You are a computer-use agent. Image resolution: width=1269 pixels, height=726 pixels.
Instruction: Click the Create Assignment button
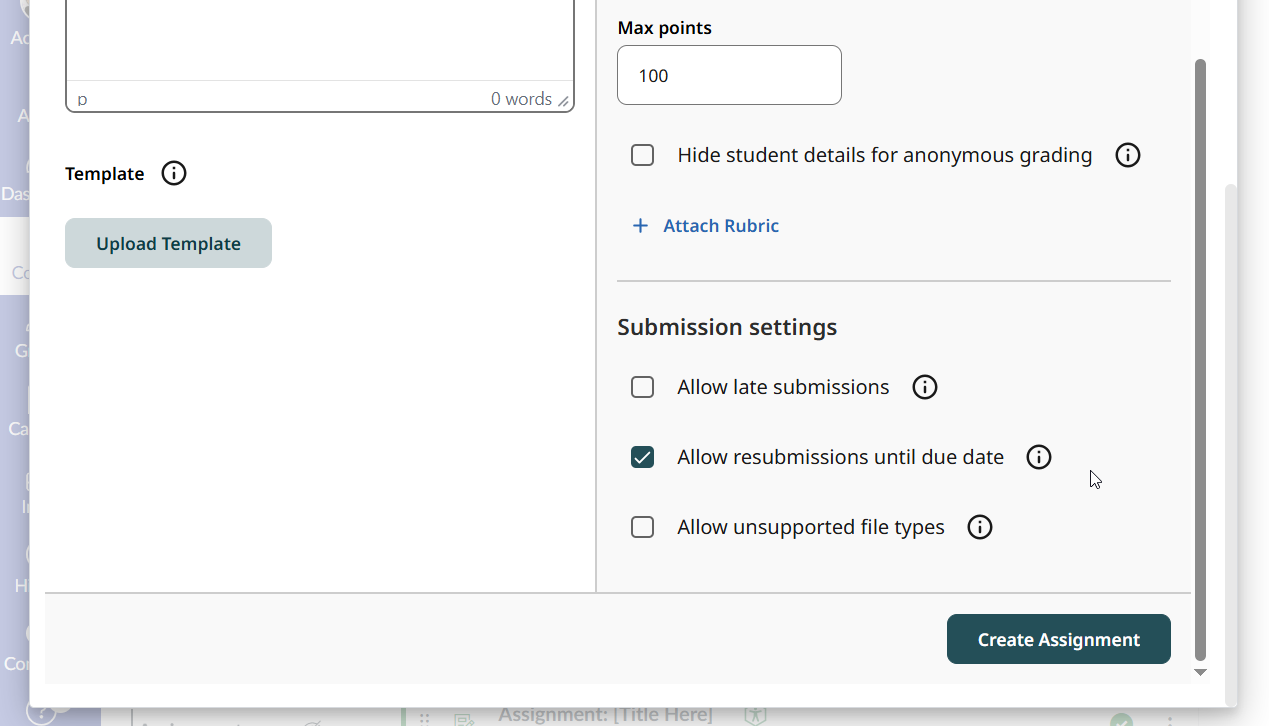1058,639
